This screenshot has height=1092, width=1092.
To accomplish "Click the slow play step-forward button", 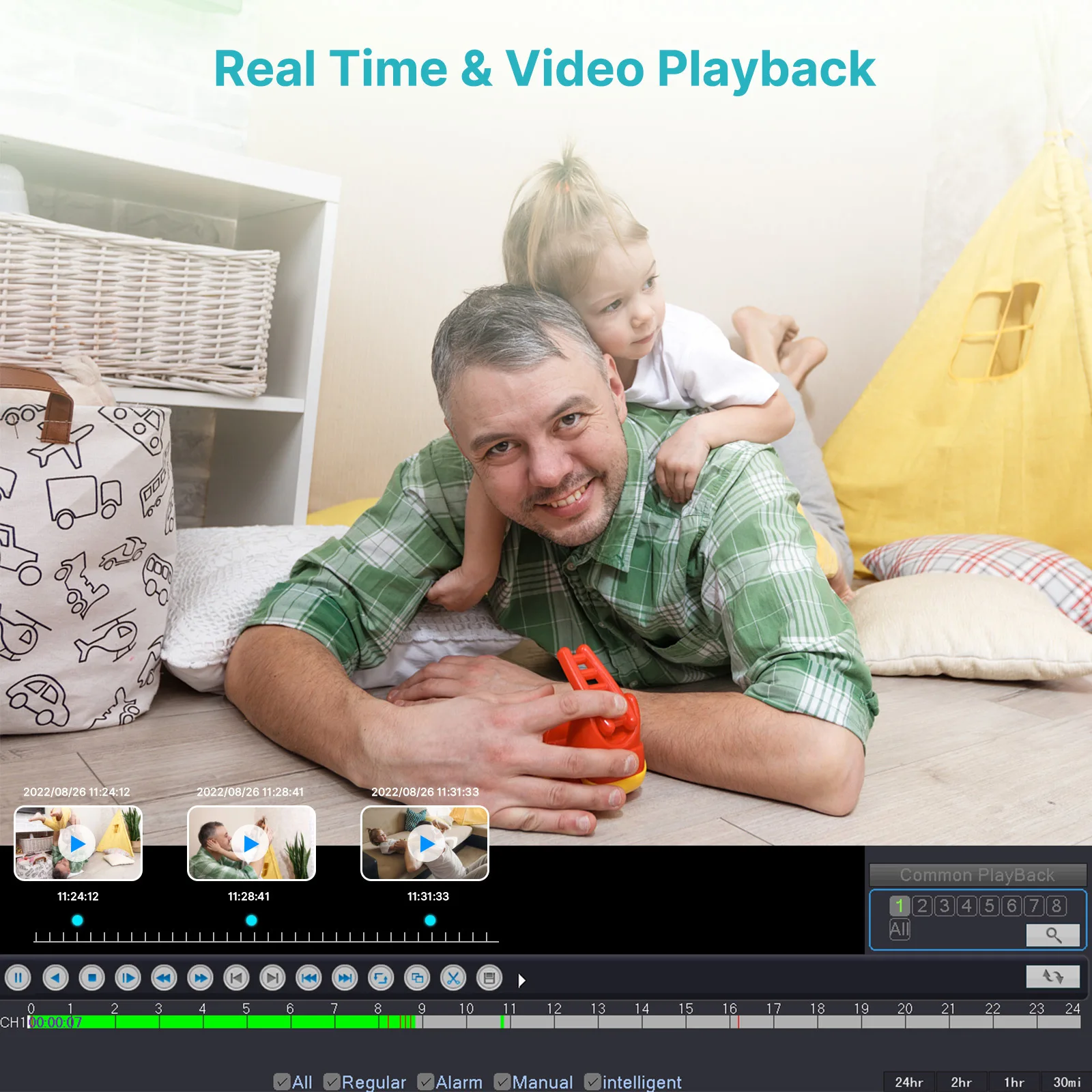I will (128, 978).
